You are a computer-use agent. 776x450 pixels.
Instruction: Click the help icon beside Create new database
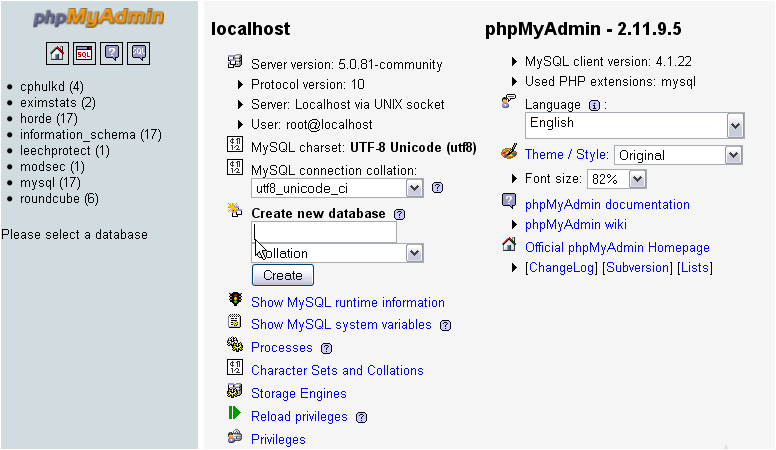pyautogui.click(x=399, y=214)
